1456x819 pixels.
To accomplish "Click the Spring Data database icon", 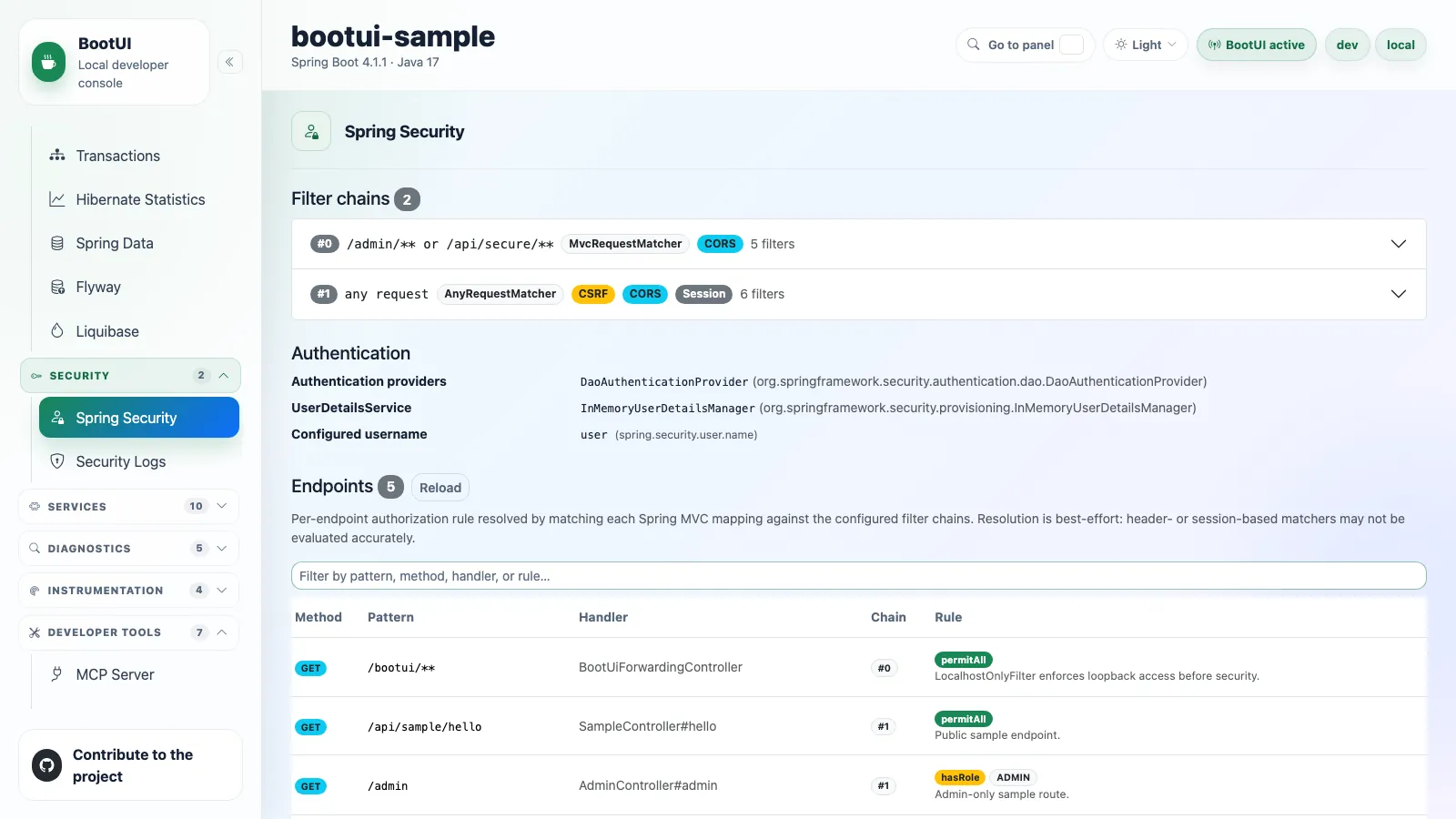I will 57,243.
